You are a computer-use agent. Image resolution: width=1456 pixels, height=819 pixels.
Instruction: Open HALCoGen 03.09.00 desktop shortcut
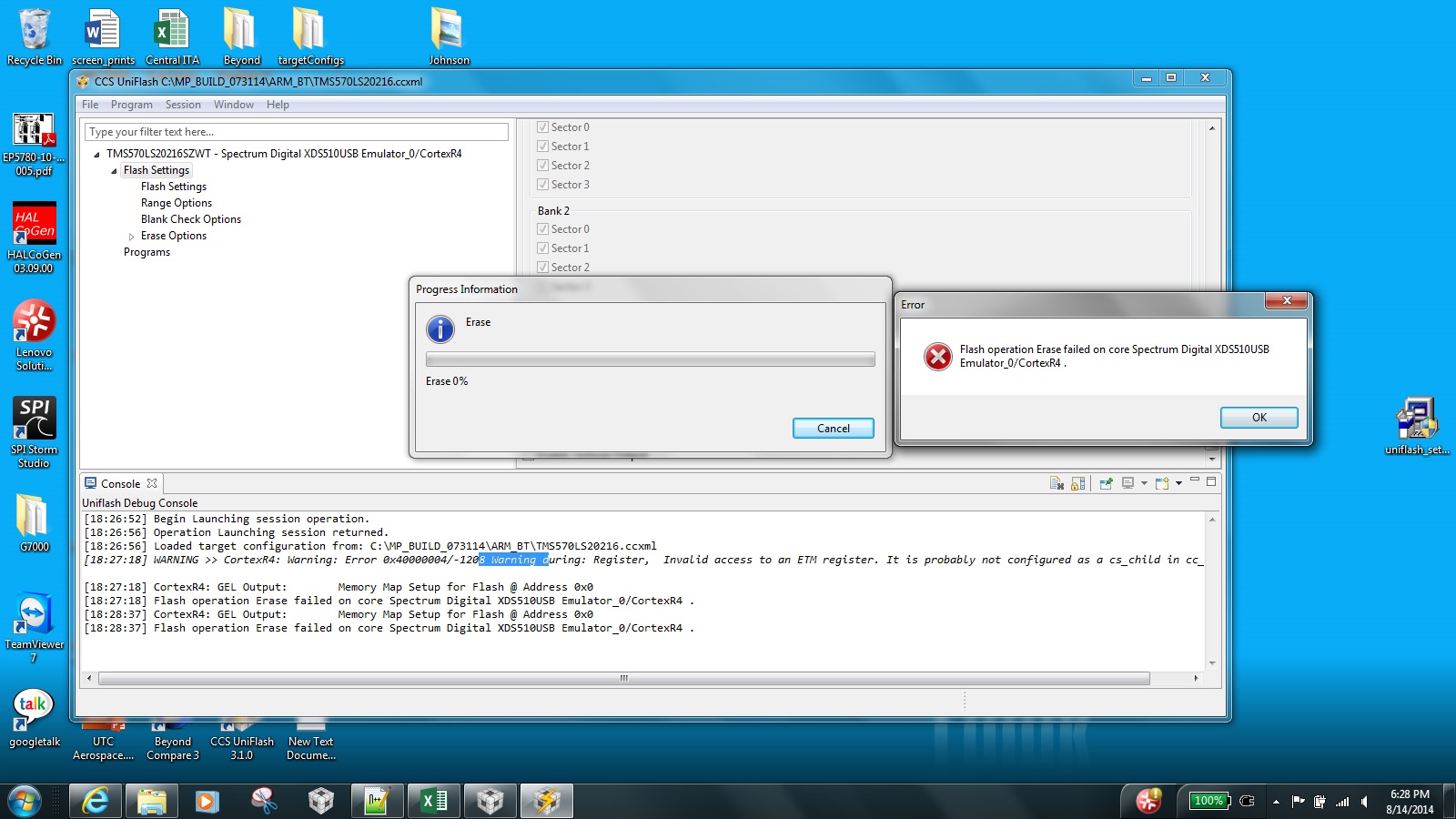34,238
